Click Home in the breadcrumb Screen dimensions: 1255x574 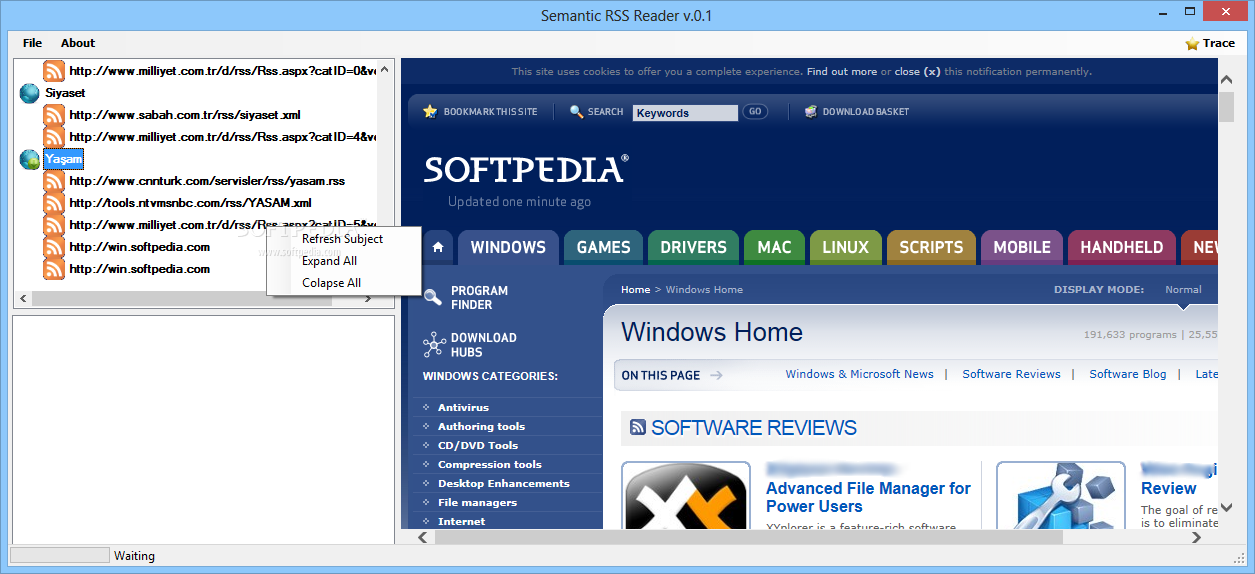[635, 290]
